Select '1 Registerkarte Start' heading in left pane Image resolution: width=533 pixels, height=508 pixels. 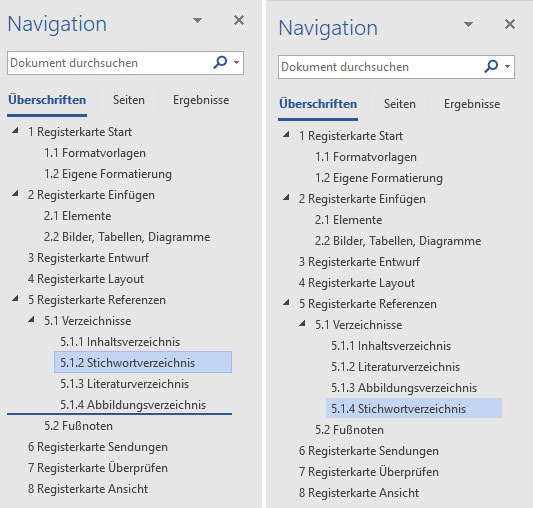(x=80, y=132)
